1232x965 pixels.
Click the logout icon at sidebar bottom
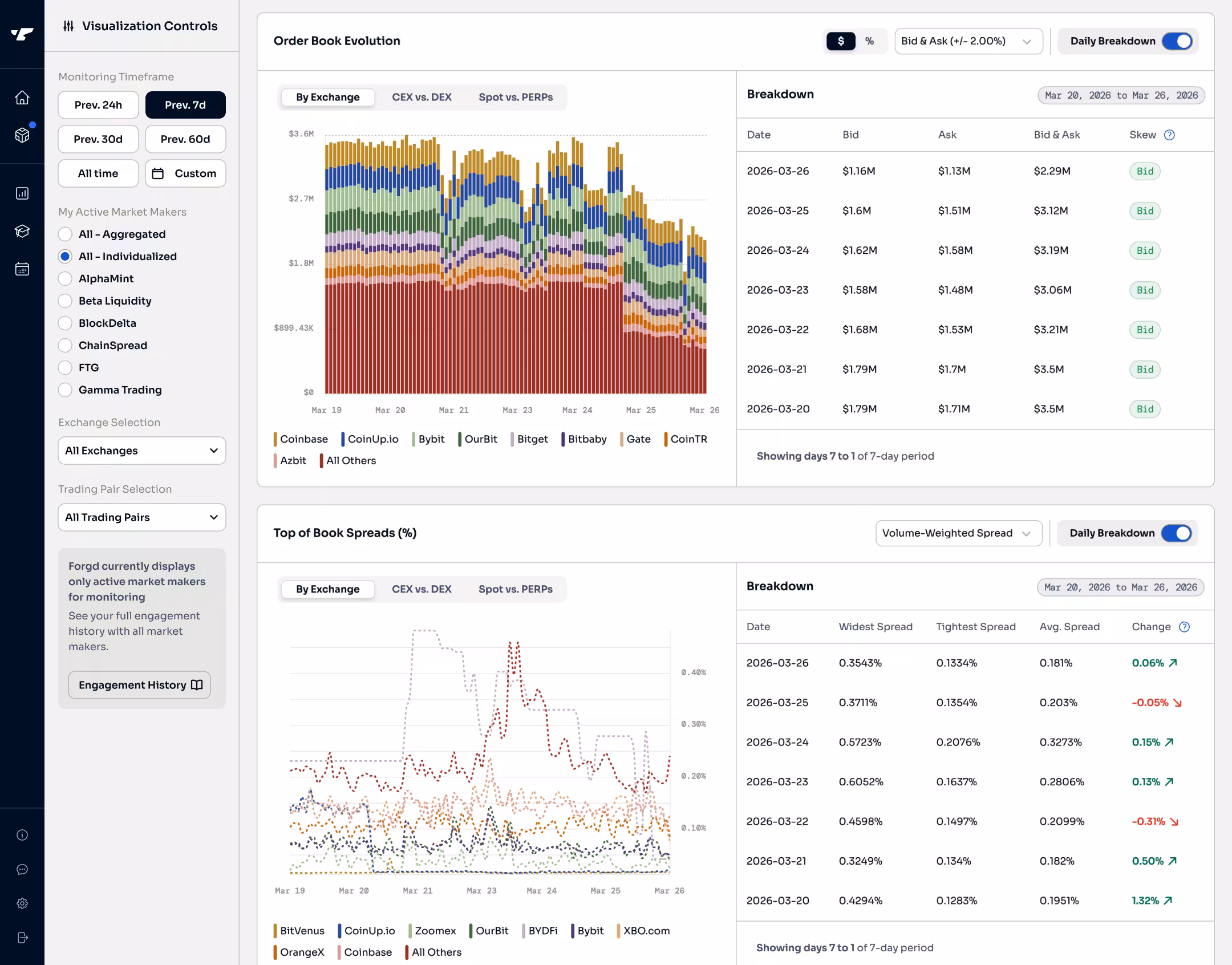point(22,938)
